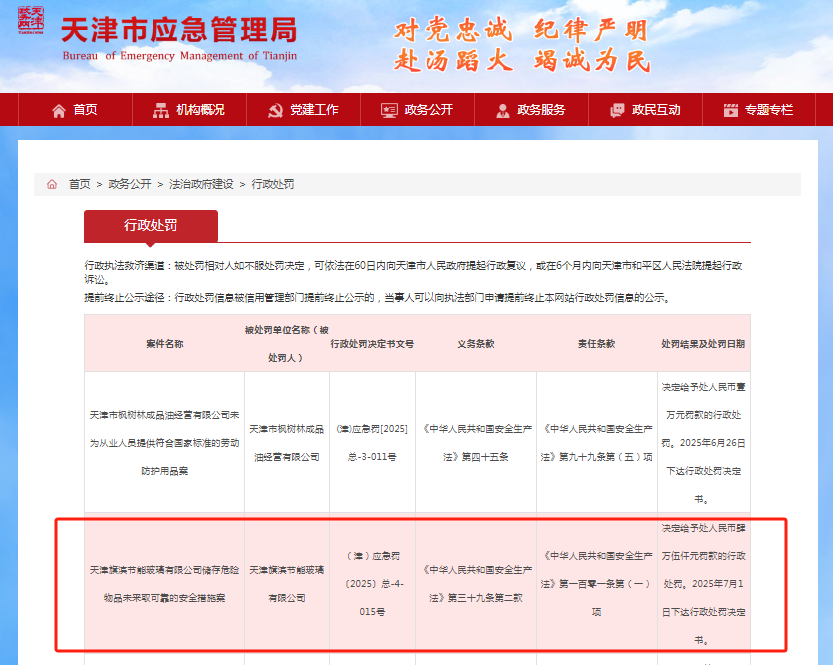Open the 政民互动 navigation menu
This screenshot has height=665, width=833.
(x=645, y=110)
